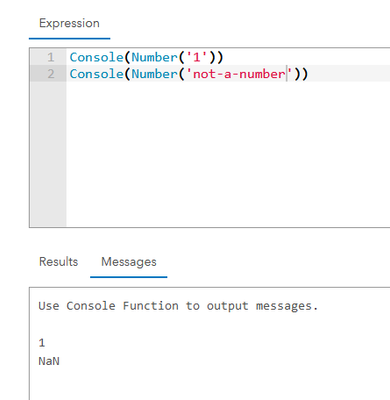Click the 'not-a-number' string literal
Screen dimensions: 390x400
[x=239, y=74]
